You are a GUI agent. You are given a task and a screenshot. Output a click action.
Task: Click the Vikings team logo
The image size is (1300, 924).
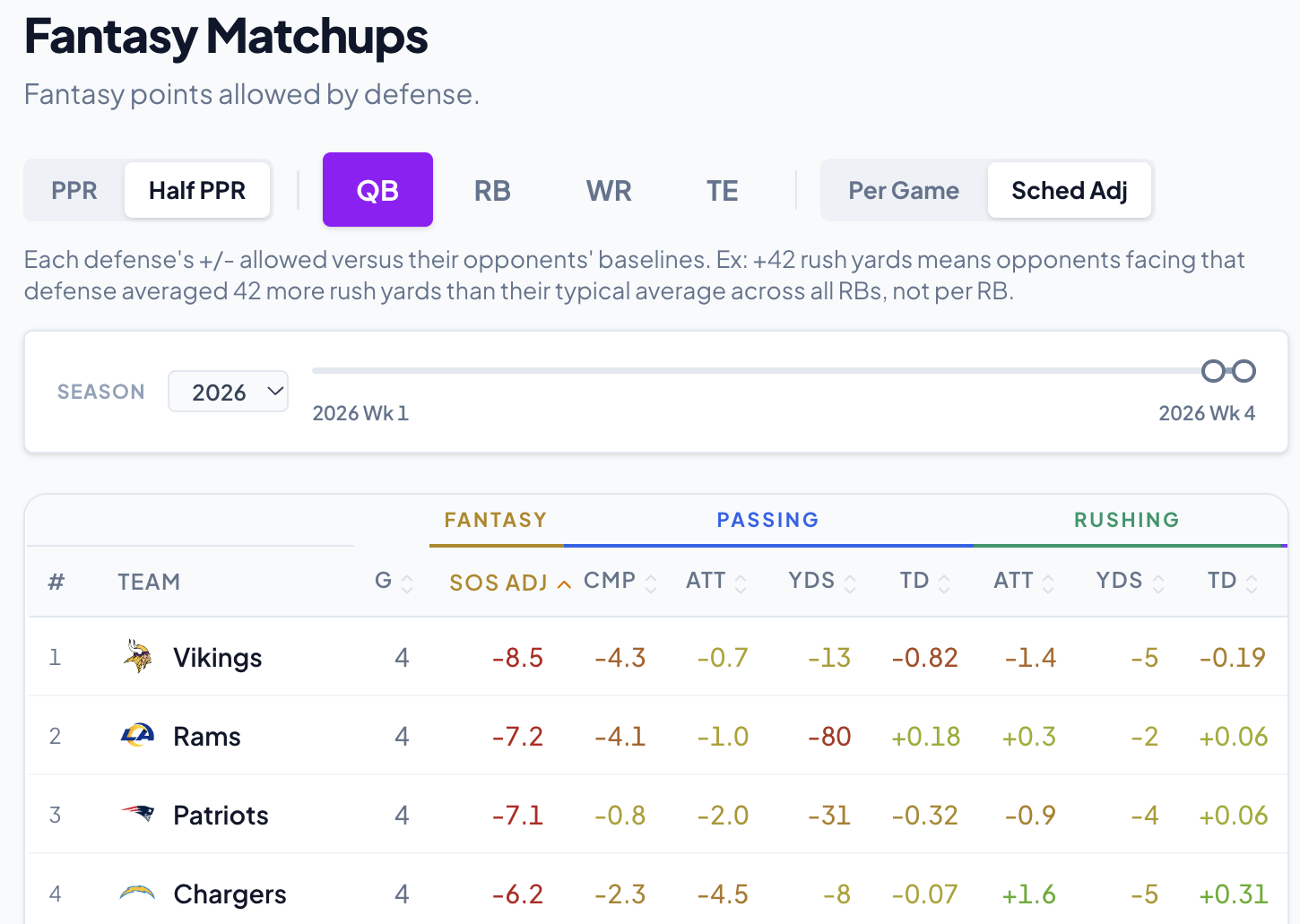[x=137, y=657]
